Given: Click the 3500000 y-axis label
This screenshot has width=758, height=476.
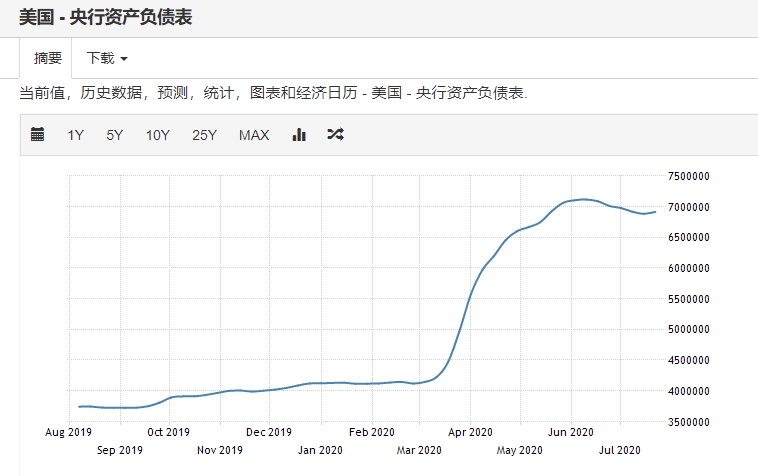Looking at the screenshot, I should 687,422.
